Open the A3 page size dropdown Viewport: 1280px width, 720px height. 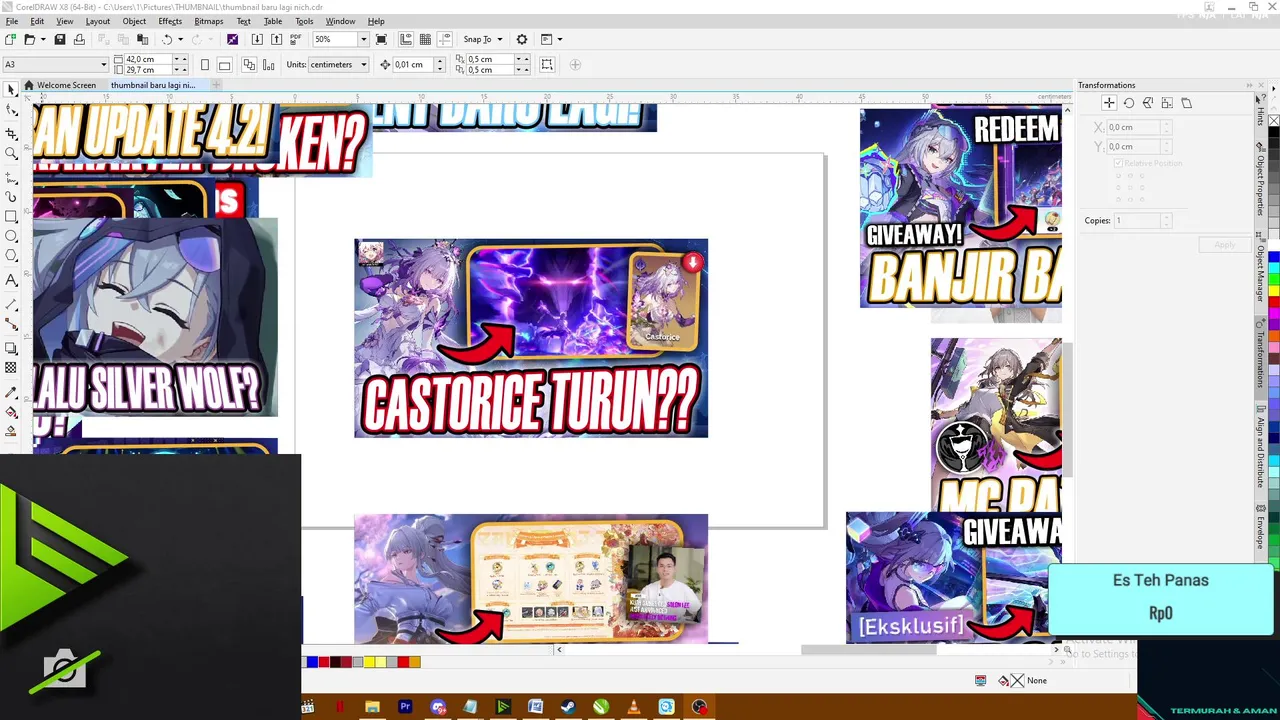(103, 65)
